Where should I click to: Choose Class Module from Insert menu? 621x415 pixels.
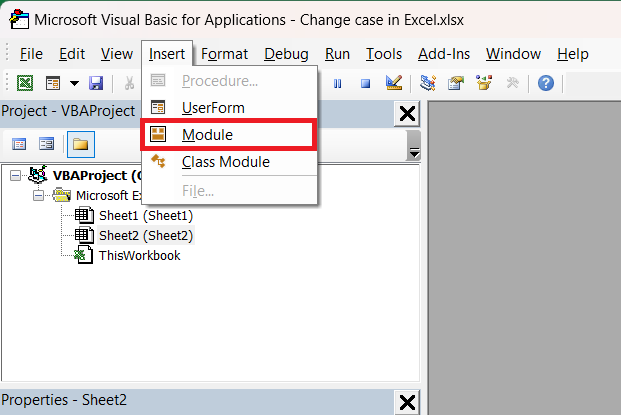point(229,162)
